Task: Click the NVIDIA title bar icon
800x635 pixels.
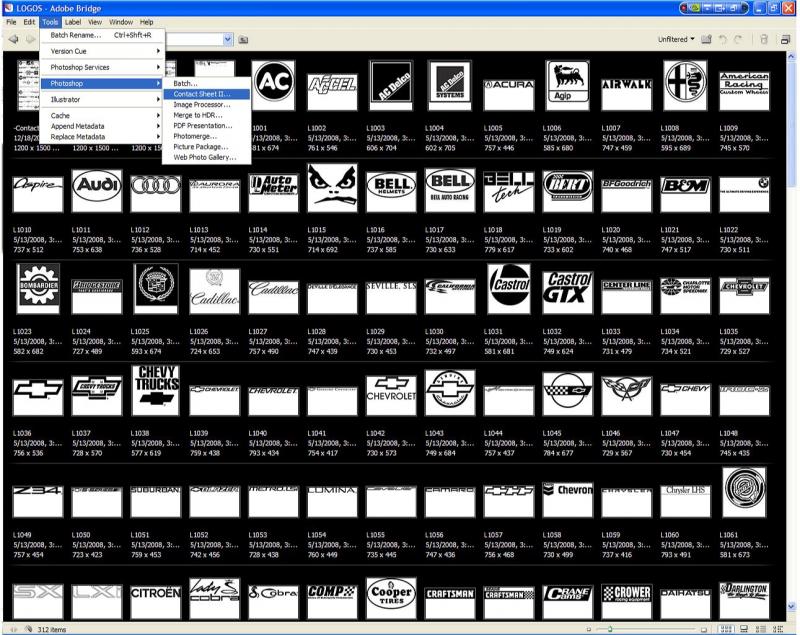Action: (x=694, y=8)
